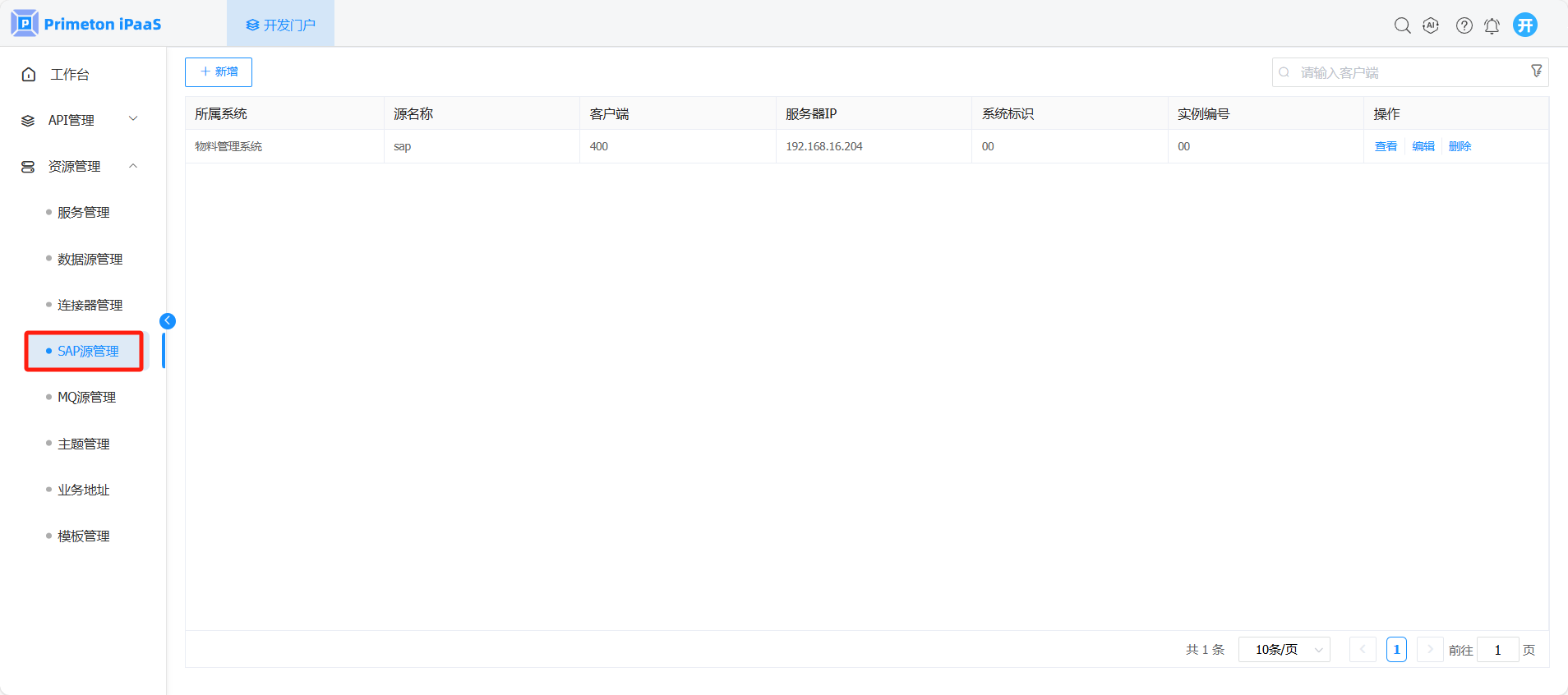Click the go-to page number input
Screen dimensions: 1568x695
tap(1497, 650)
